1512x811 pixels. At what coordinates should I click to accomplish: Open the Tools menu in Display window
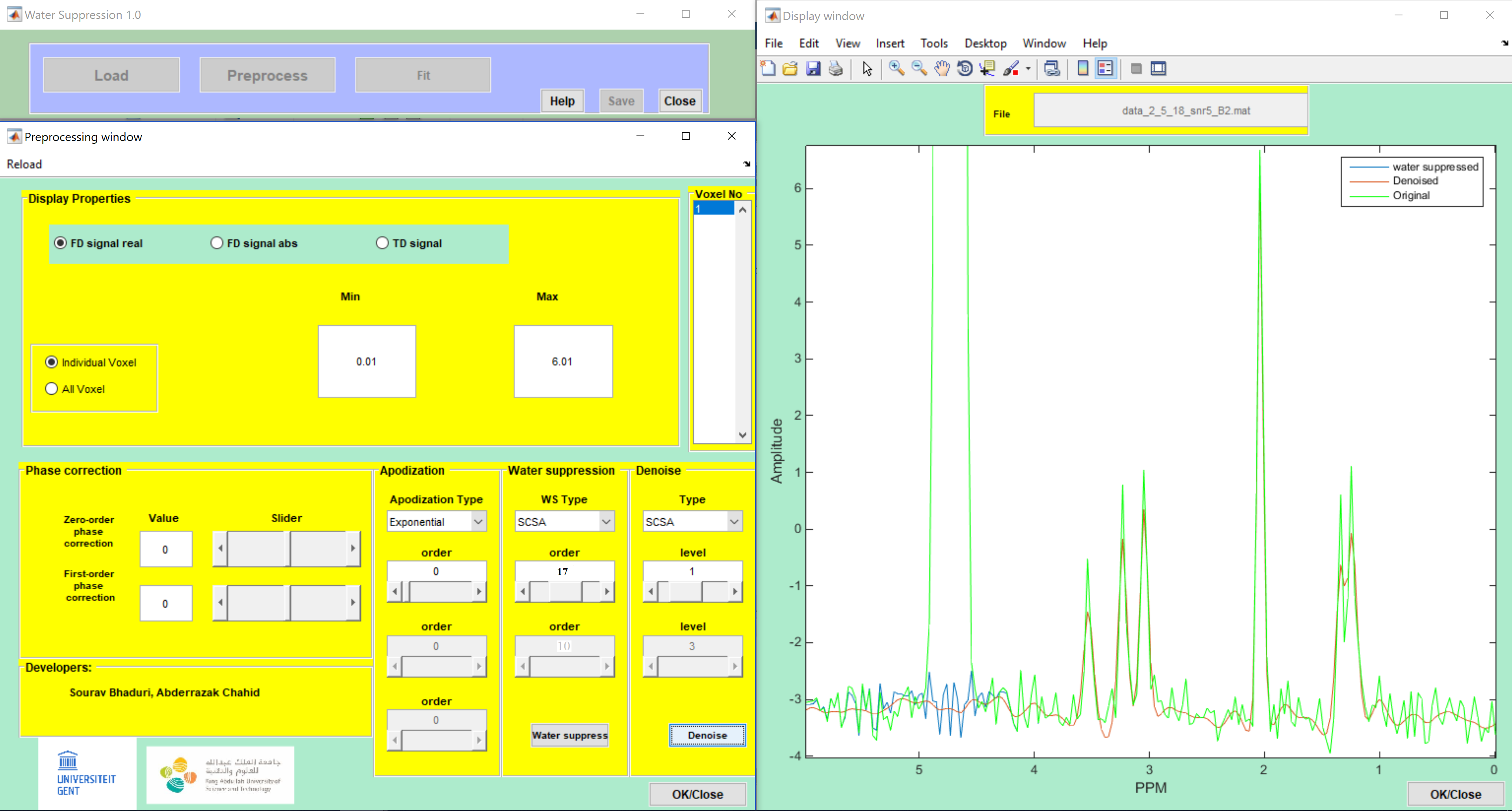click(933, 43)
